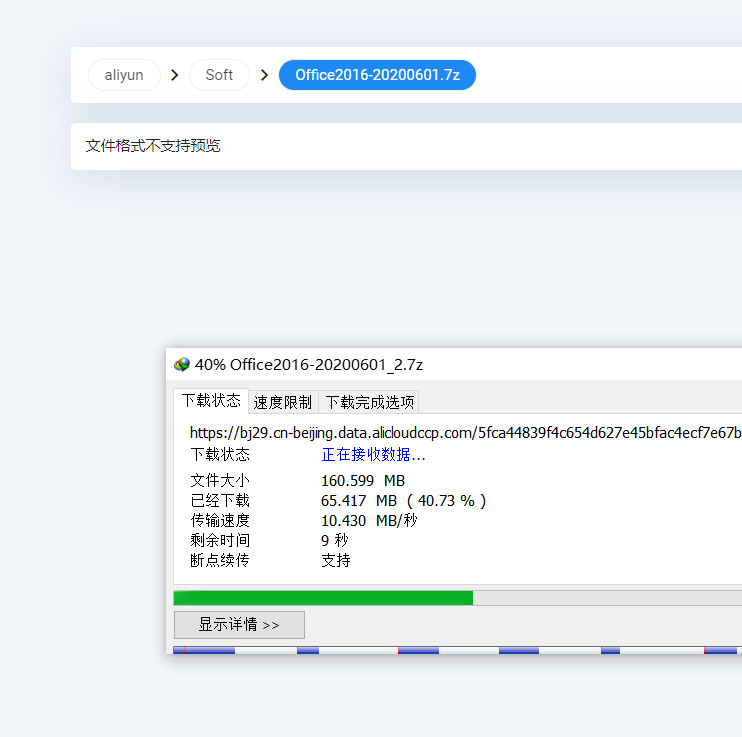Select the Office2016-20200601.7z breadcrumb
742x737 pixels.
(x=377, y=75)
